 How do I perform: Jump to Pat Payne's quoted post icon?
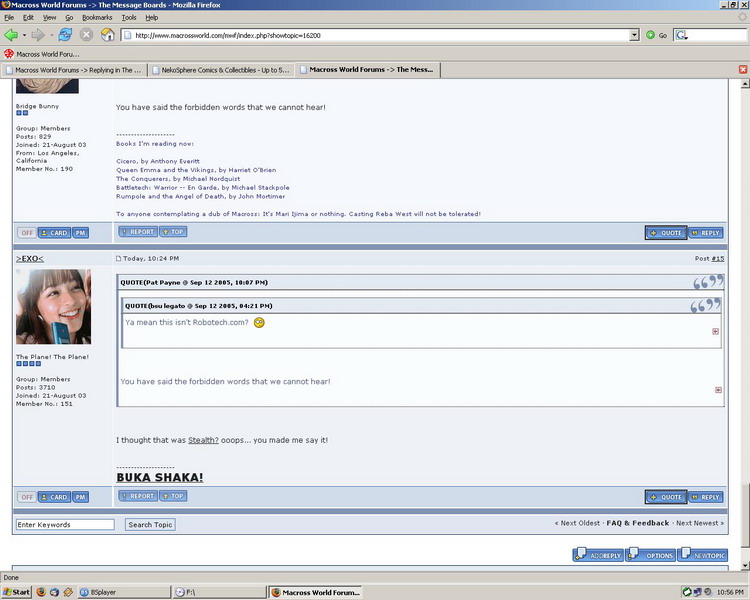click(718, 390)
